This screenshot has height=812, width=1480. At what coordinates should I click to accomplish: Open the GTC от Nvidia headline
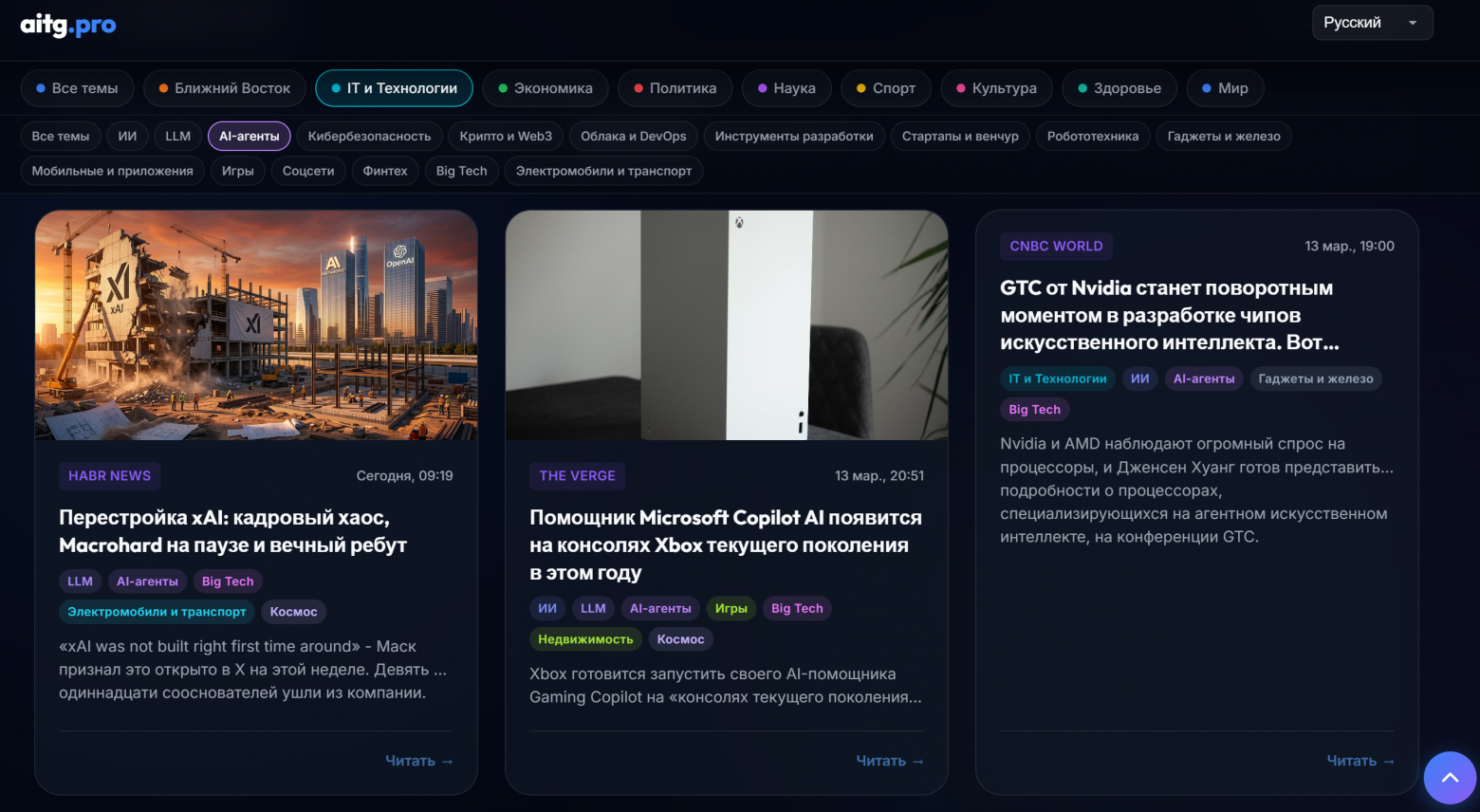click(x=1170, y=315)
